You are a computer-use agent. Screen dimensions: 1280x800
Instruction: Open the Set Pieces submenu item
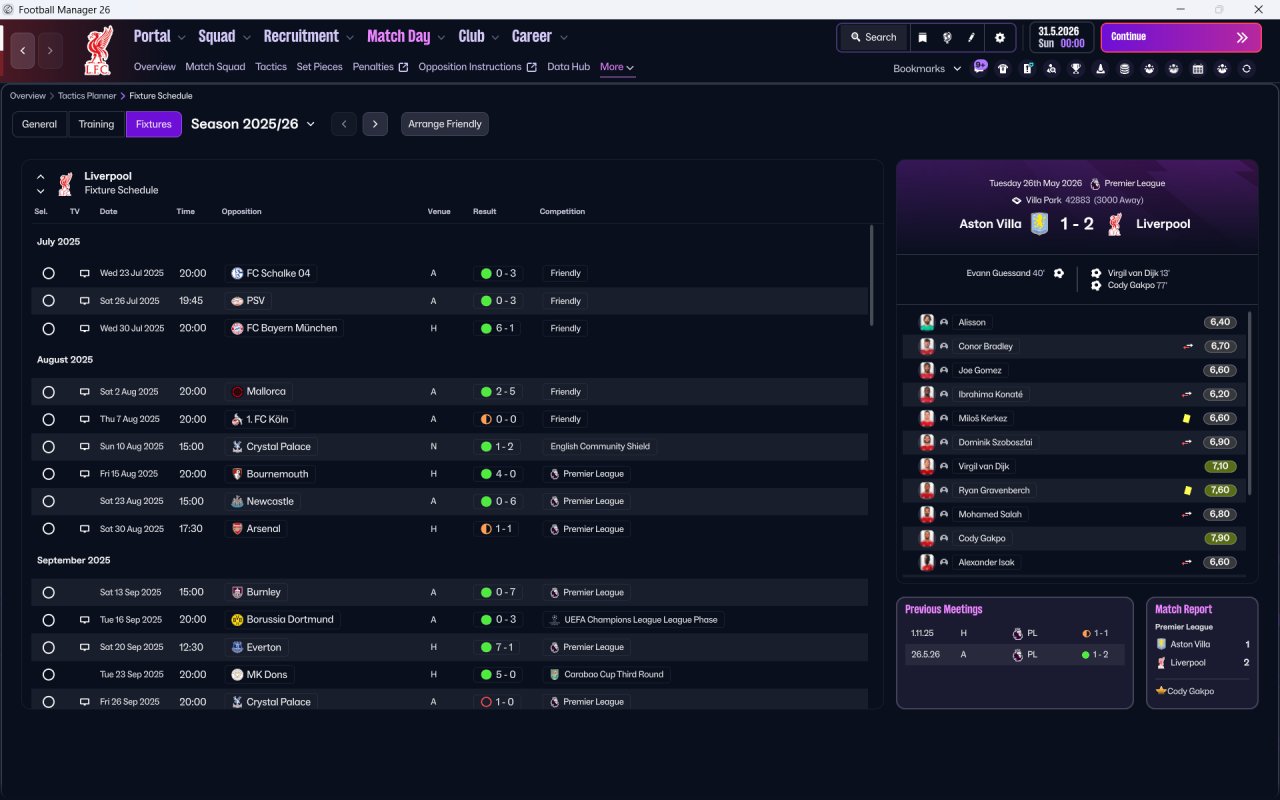tap(320, 67)
